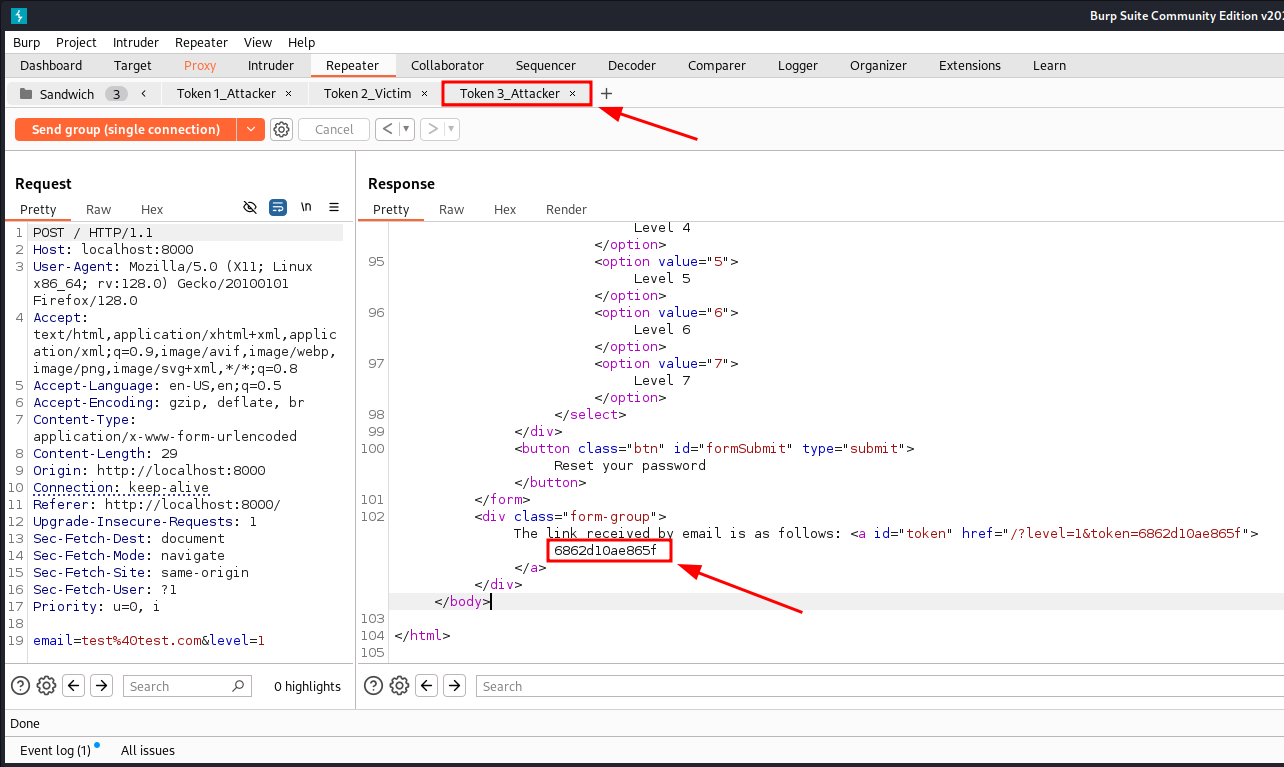
Task: Switch to the Extensions tab
Action: (x=970, y=66)
